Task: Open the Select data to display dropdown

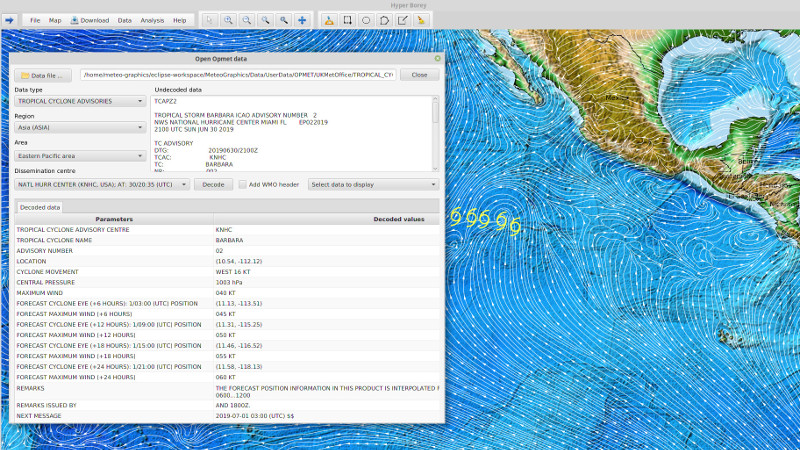Action: (x=373, y=185)
